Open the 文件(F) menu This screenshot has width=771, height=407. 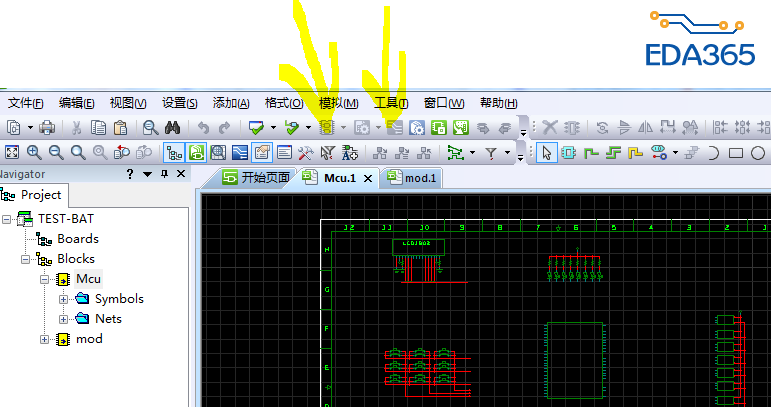click(x=26, y=103)
